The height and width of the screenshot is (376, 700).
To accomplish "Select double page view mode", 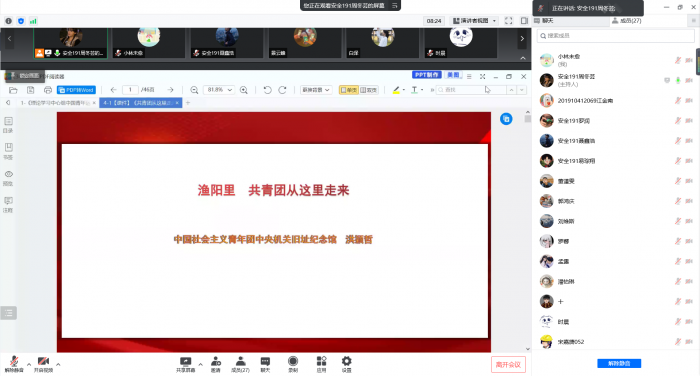I will [368, 90].
